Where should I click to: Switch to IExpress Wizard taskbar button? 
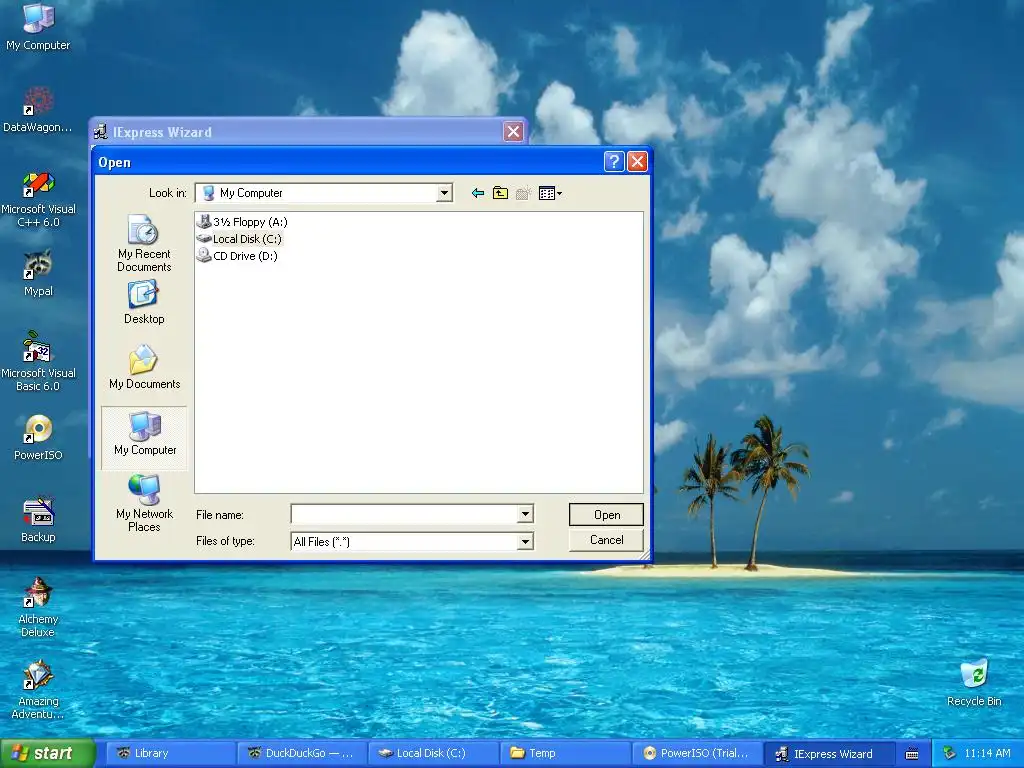click(829, 753)
